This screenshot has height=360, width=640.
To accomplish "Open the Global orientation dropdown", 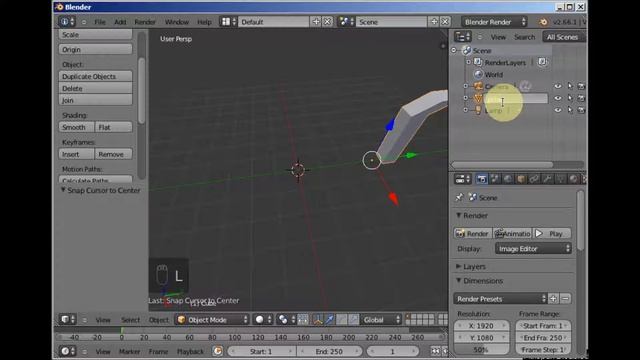I will click(x=381, y=320).
